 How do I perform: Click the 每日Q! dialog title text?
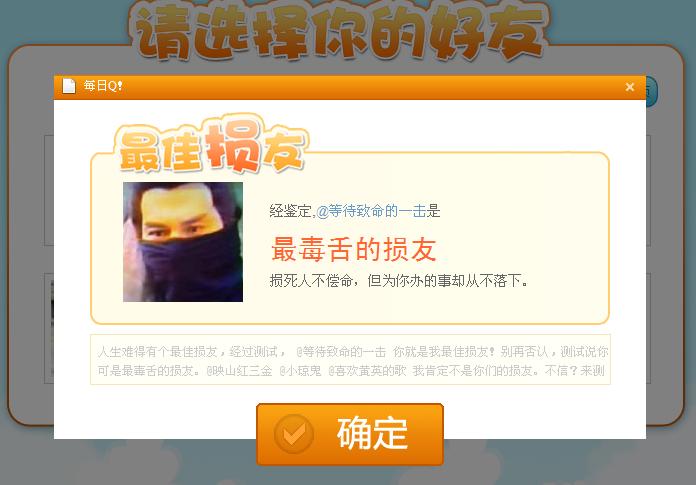click(x=103, y=86)
